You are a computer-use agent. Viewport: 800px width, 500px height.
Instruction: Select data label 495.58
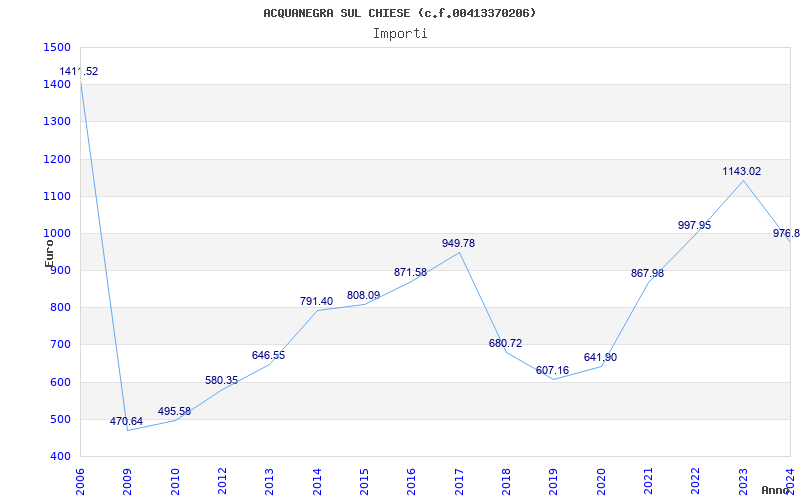[x=174, y=411]
